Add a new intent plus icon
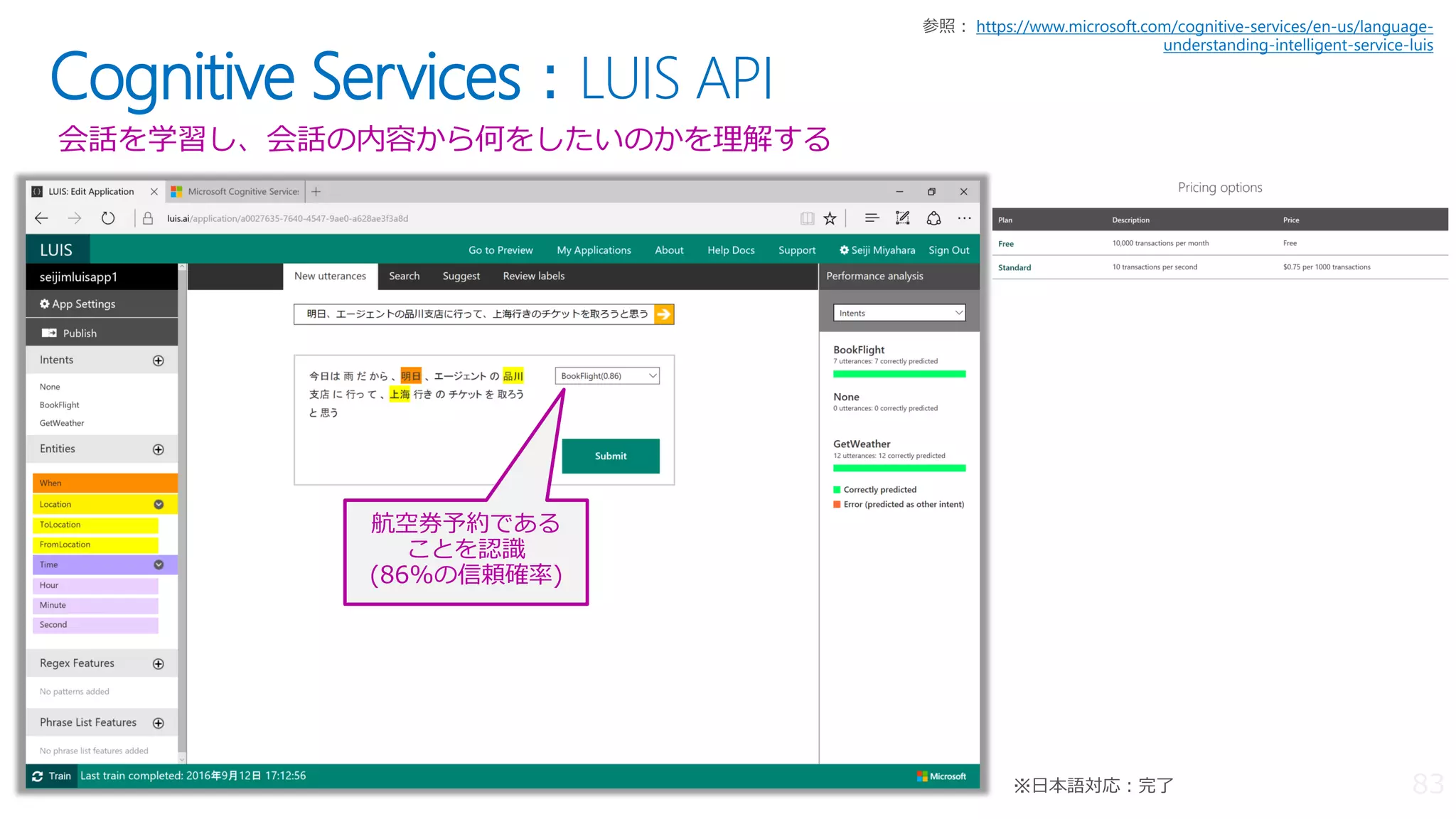Image resolution: width=1456 pixels, height=819 pixels. [x=159, y=360]
